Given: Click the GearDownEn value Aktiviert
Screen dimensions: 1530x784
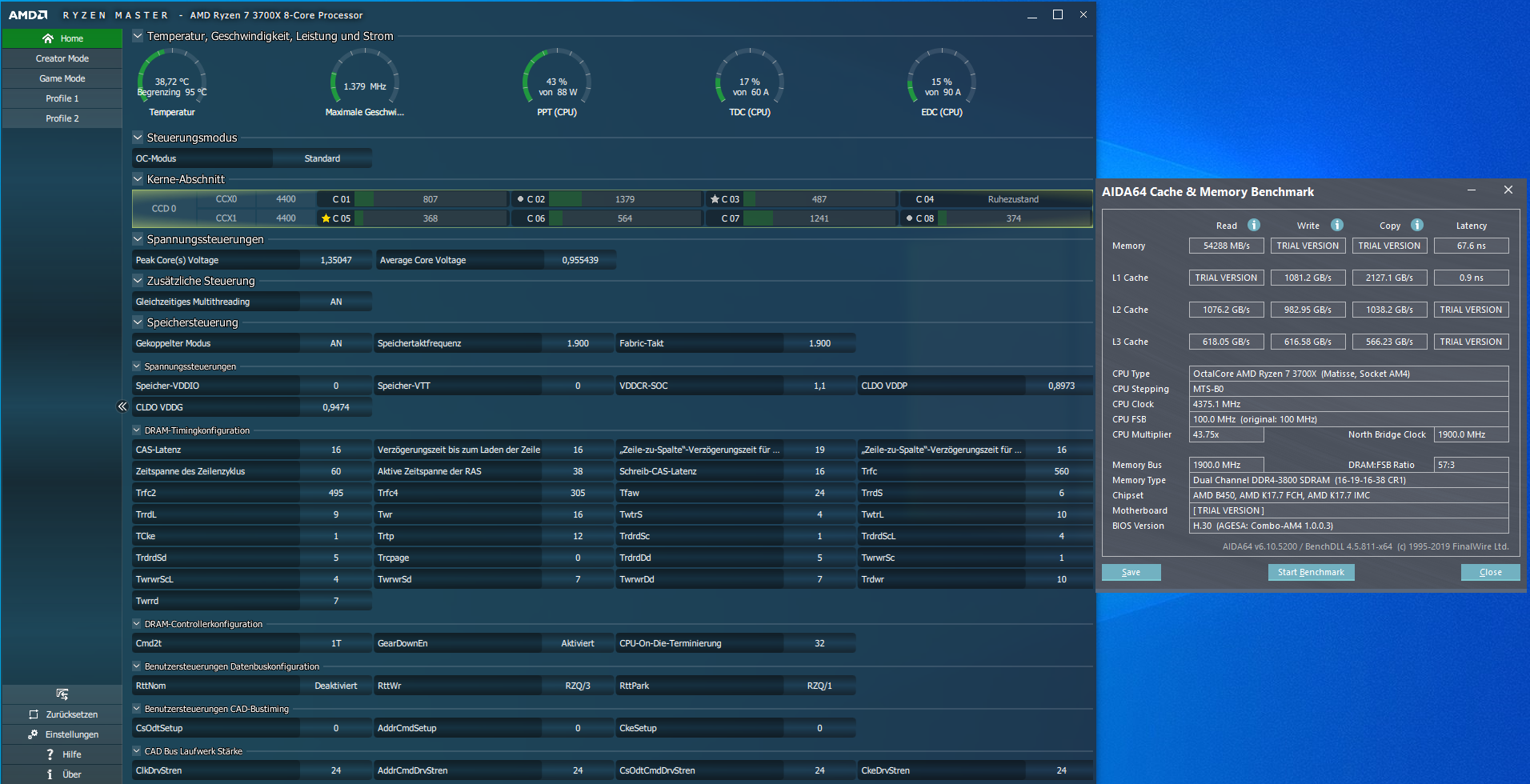Looking at the screenshot, I should pyautogui.click(x=578, y=643).
